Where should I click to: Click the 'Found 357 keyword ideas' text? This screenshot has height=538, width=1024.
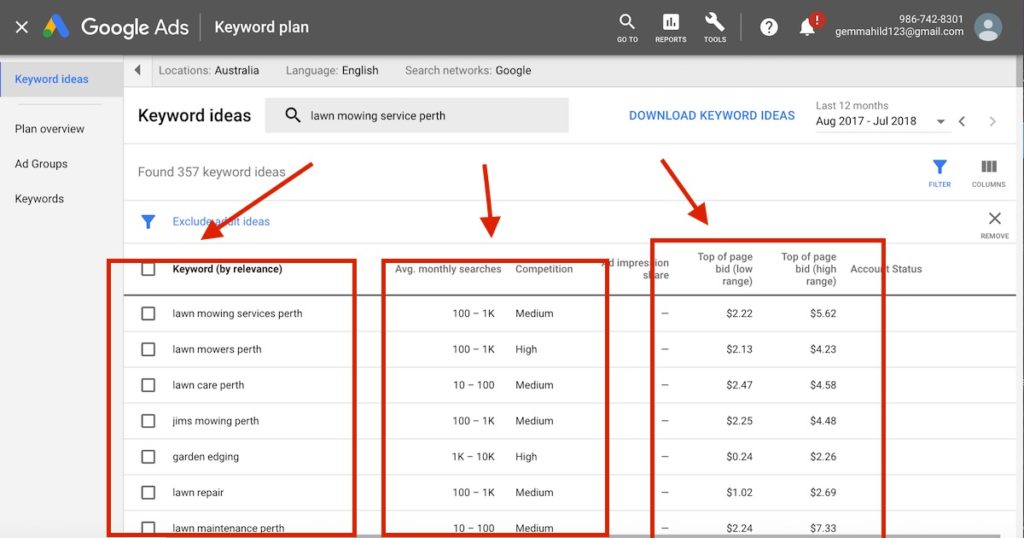click(212, 172)
